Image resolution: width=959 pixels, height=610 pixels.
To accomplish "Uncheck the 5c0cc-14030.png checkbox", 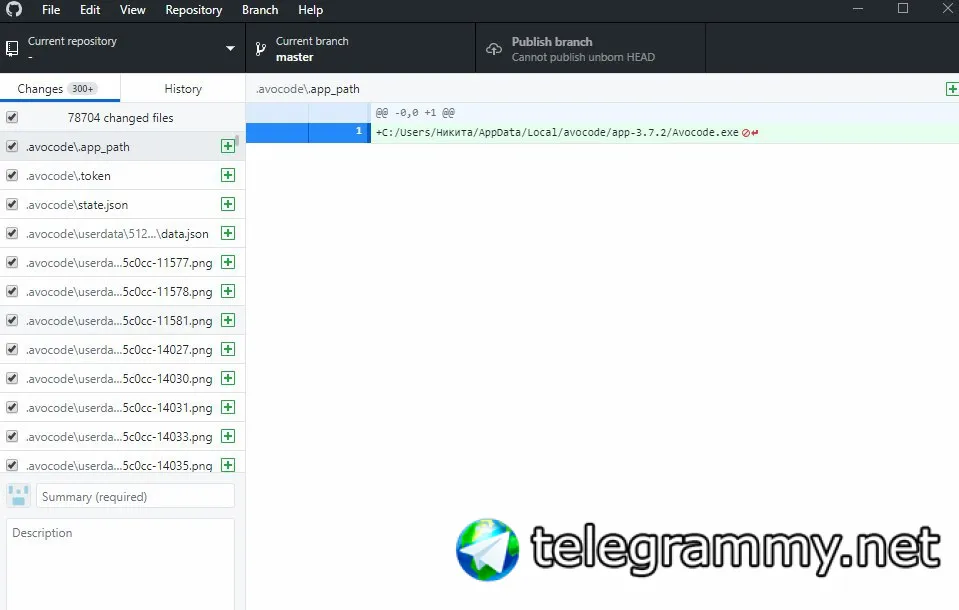I will 12,378.
